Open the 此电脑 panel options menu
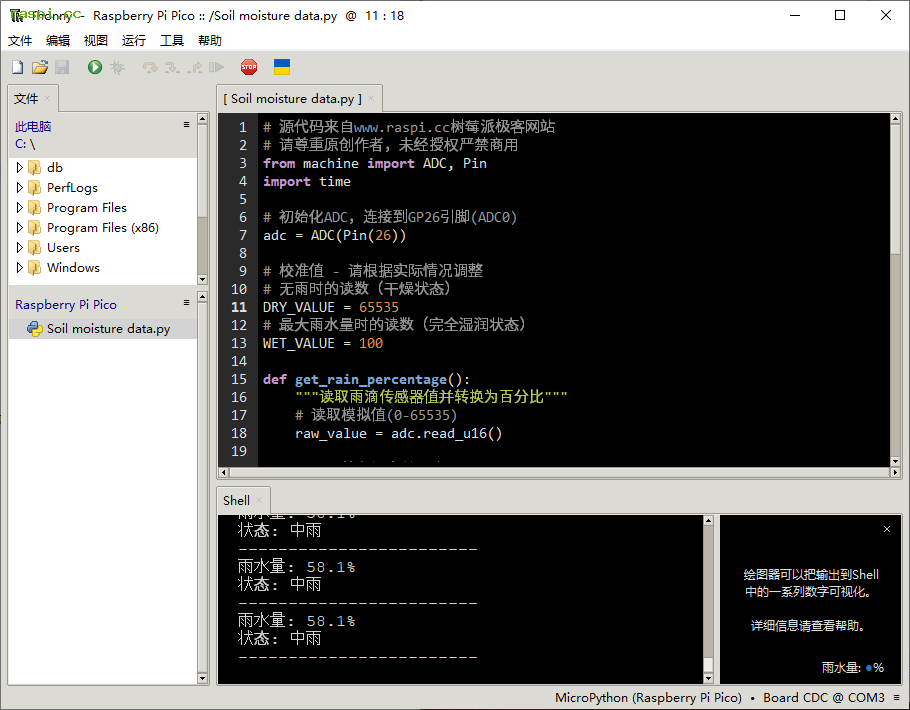 point(186,125)
